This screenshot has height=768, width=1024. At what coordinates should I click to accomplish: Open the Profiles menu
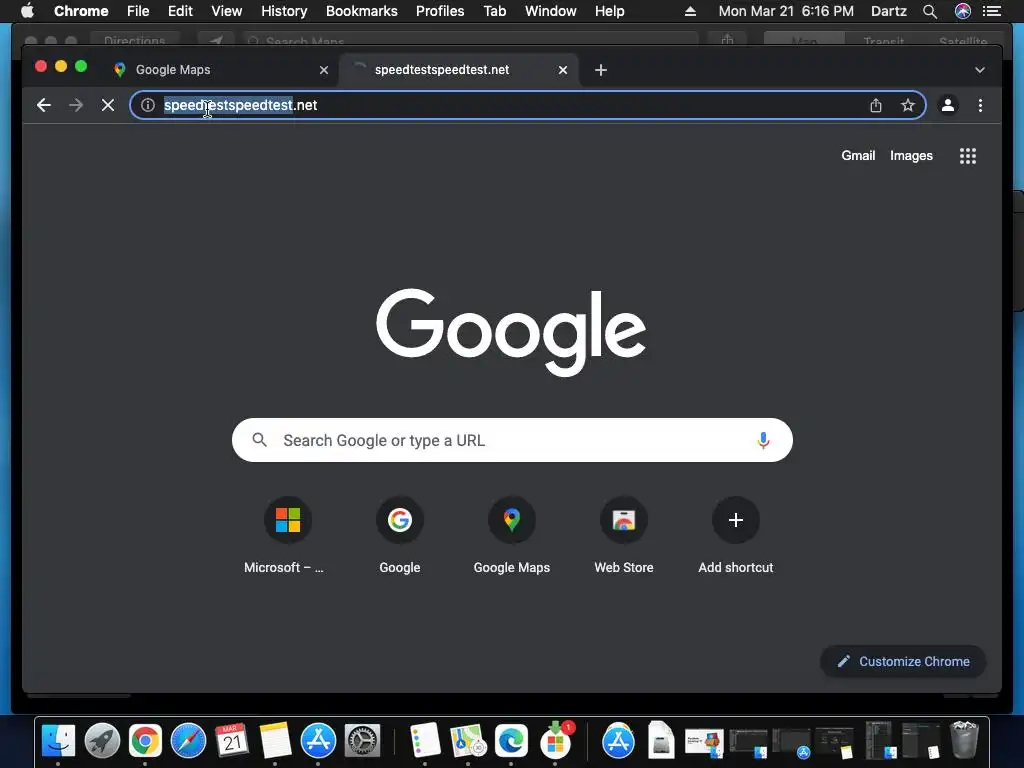(440, 11)
